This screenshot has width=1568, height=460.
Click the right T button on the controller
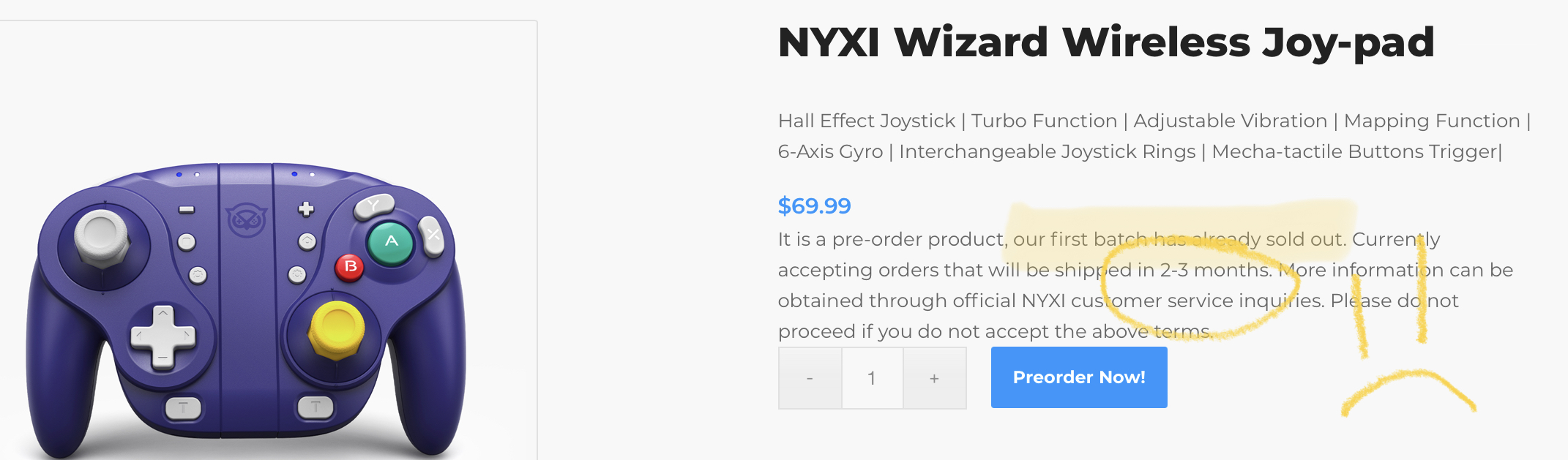click(x=316, y=407)
